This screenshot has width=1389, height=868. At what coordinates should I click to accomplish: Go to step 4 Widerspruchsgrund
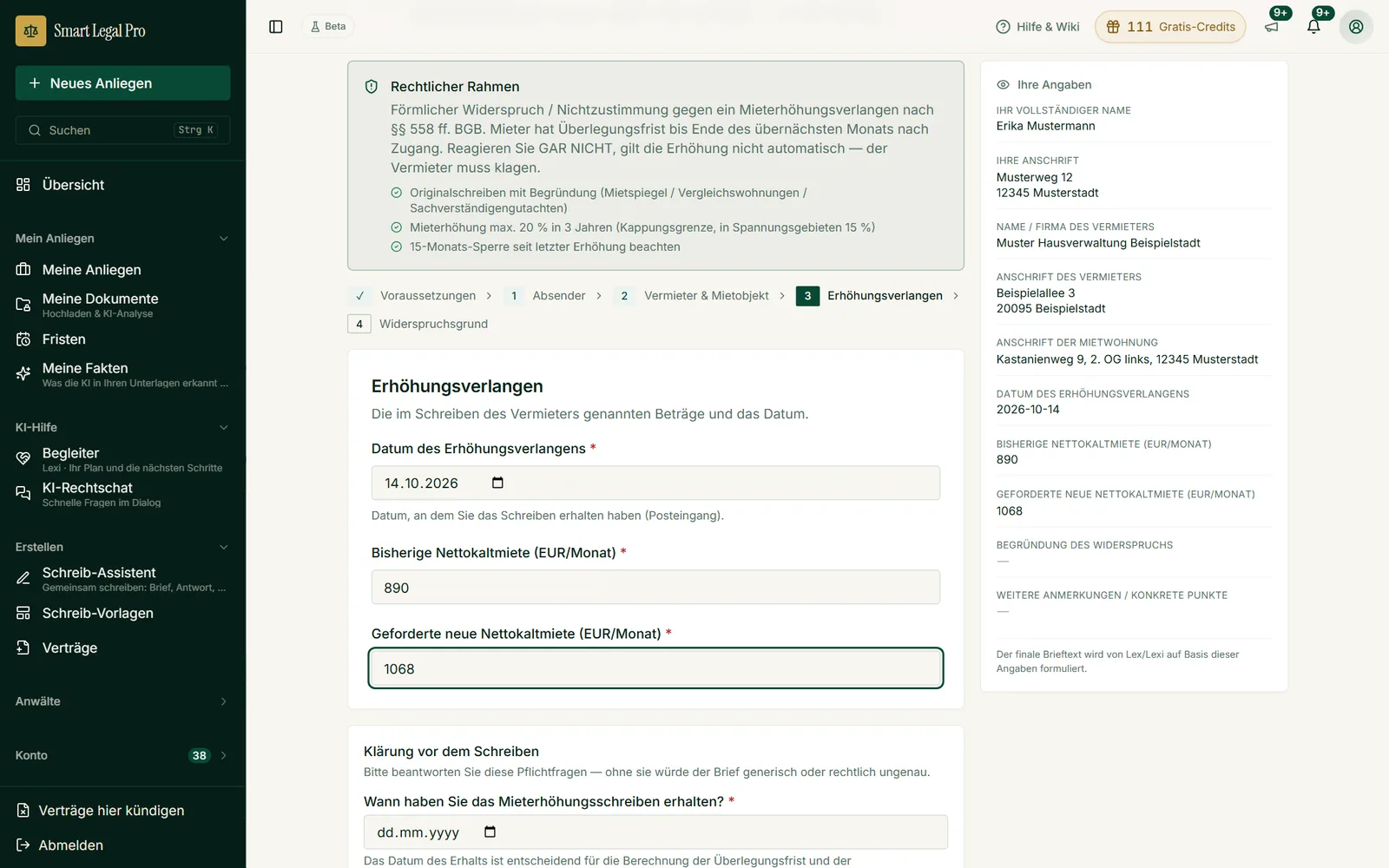[418, 324]
